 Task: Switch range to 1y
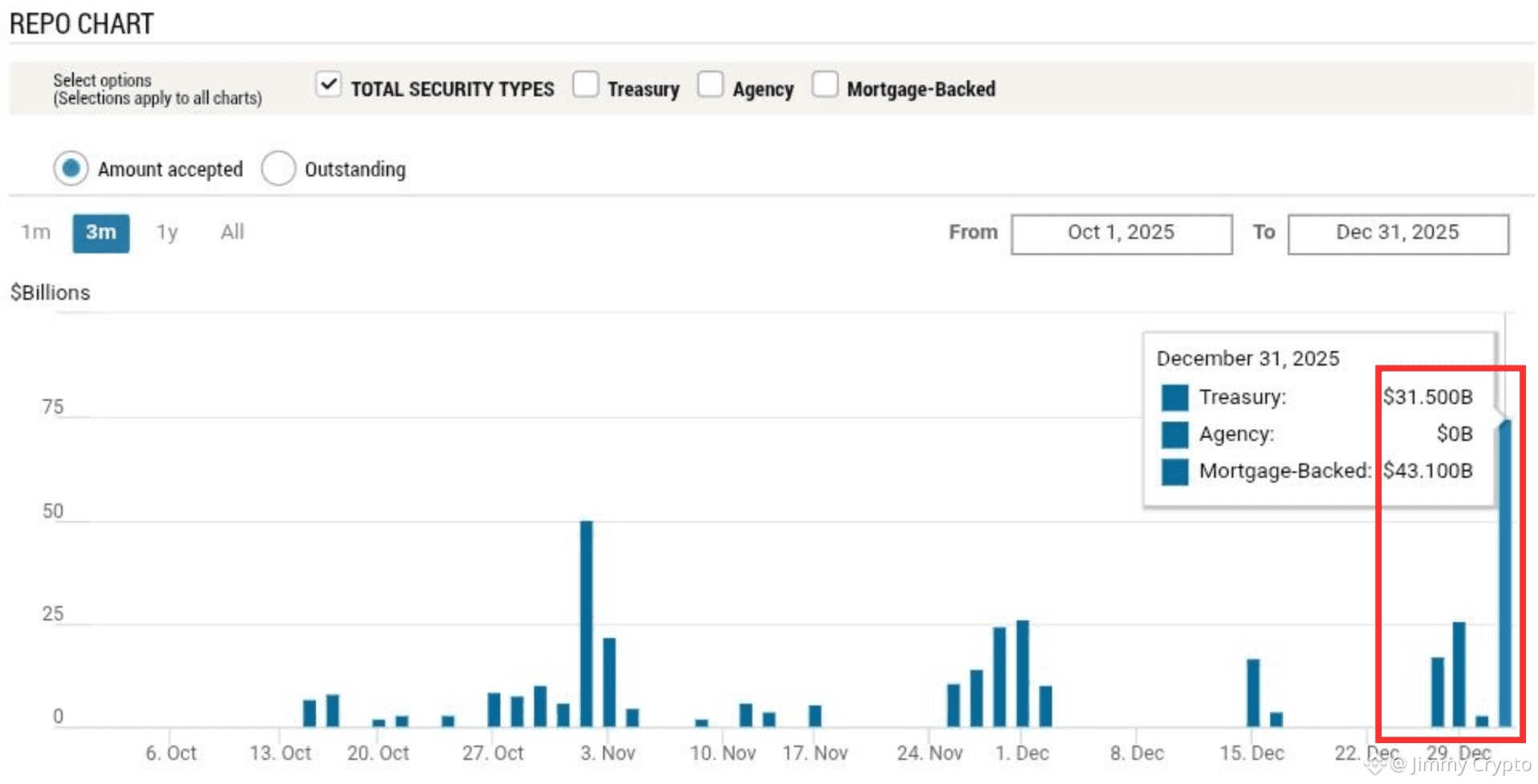pyautogui.click(x=167, y=232)
